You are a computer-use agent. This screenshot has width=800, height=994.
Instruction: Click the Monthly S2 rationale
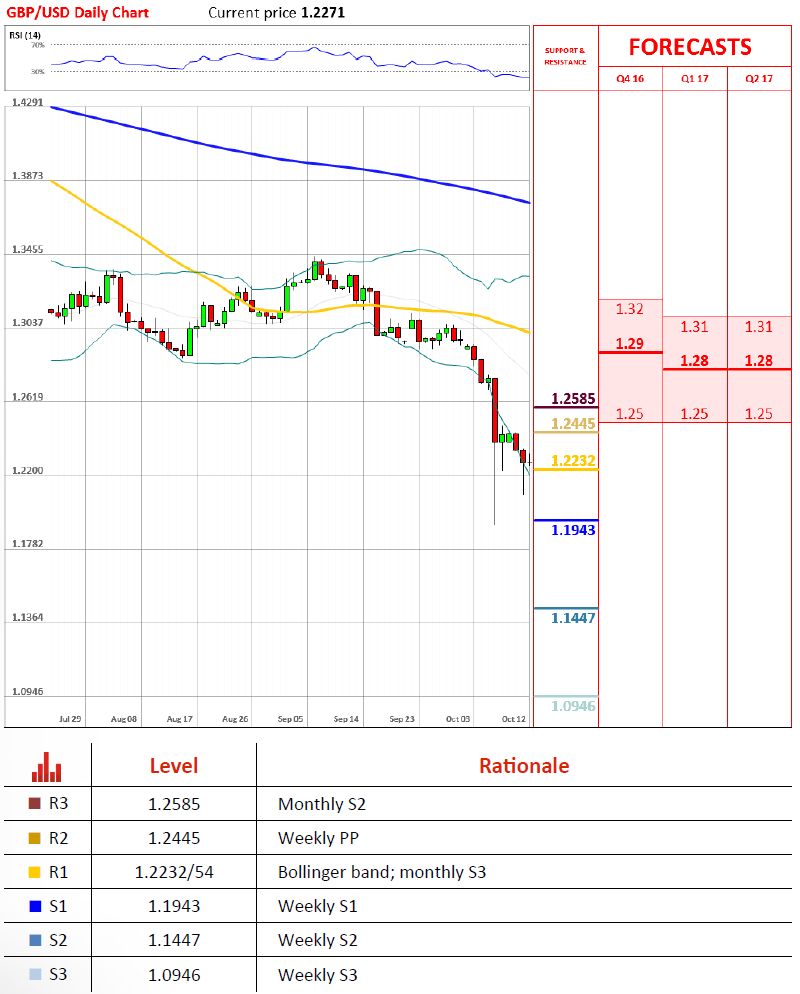(x=322, y=804)
